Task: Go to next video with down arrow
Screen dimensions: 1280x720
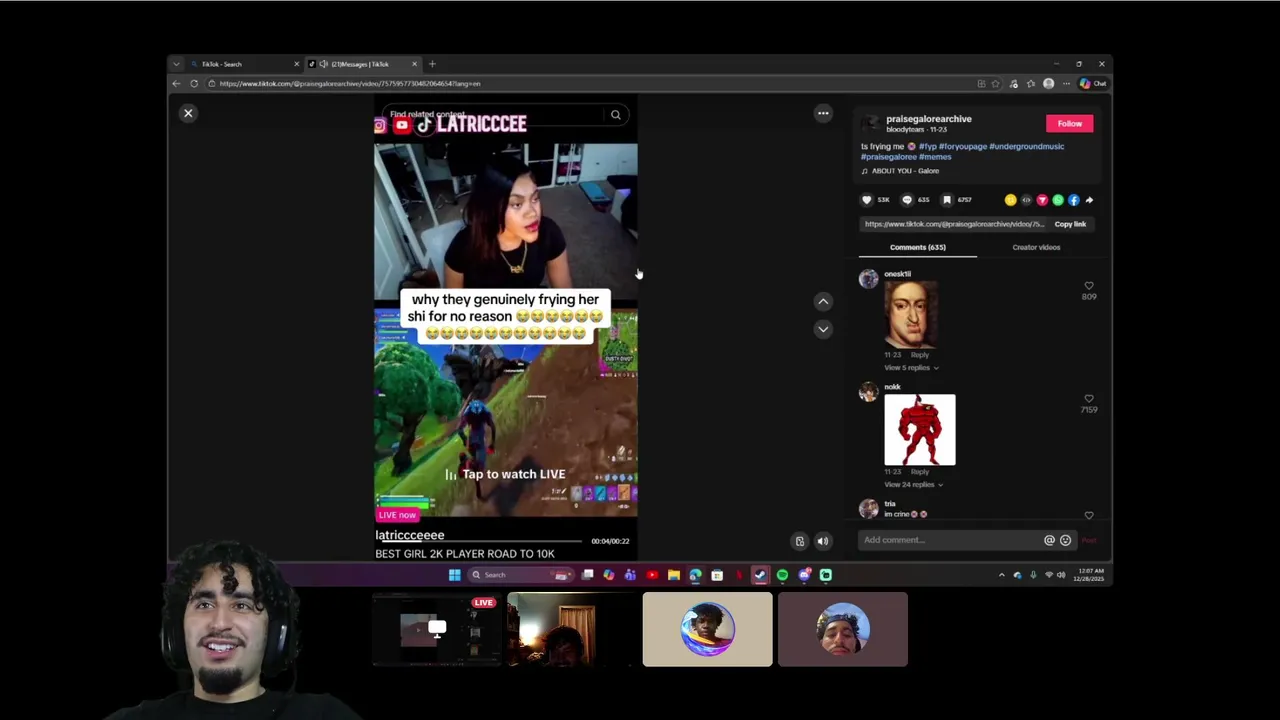Action: pos(823,328)
